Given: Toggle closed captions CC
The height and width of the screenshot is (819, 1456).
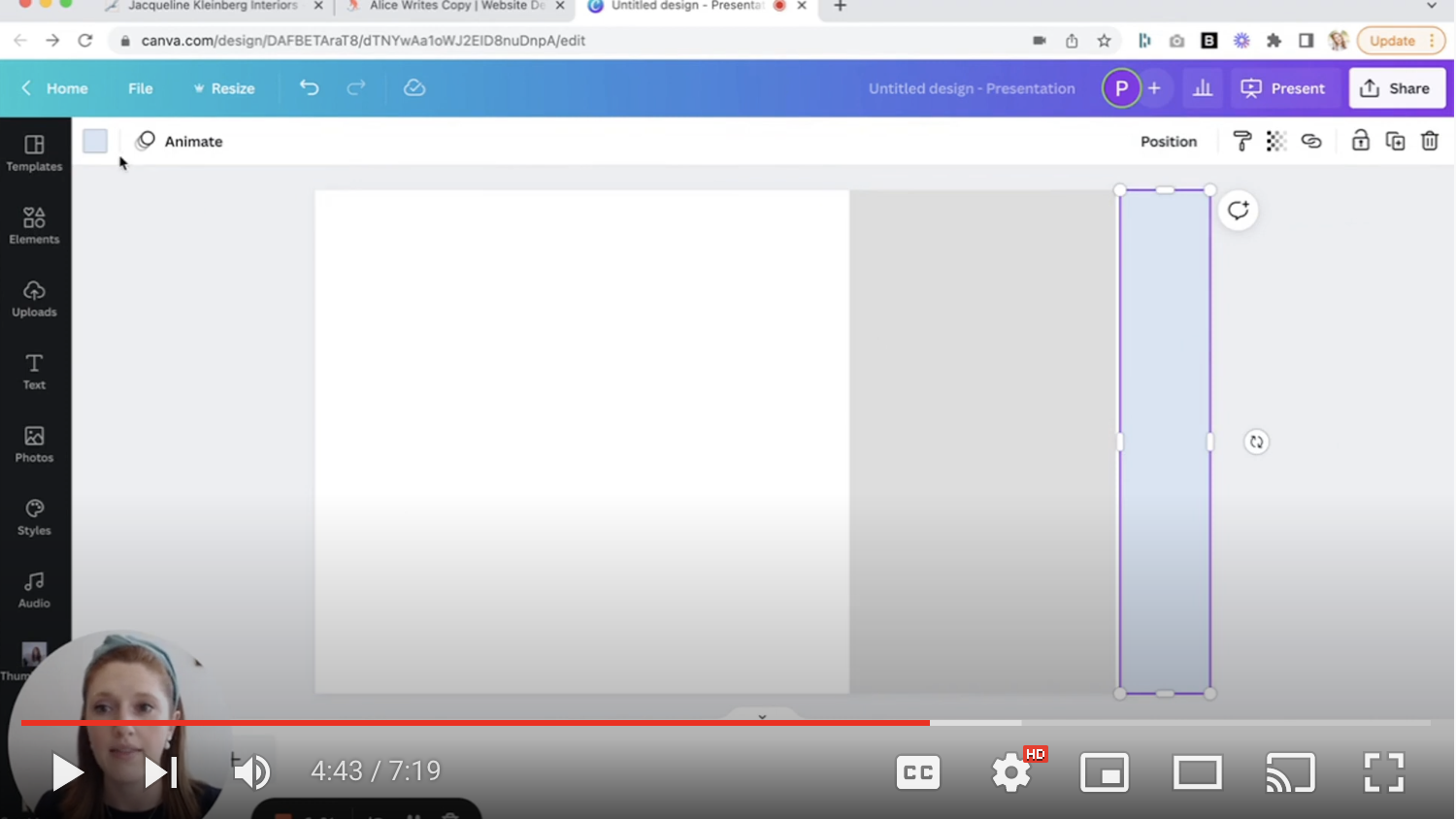Looking at the screenshot, I should click(918, 772).
